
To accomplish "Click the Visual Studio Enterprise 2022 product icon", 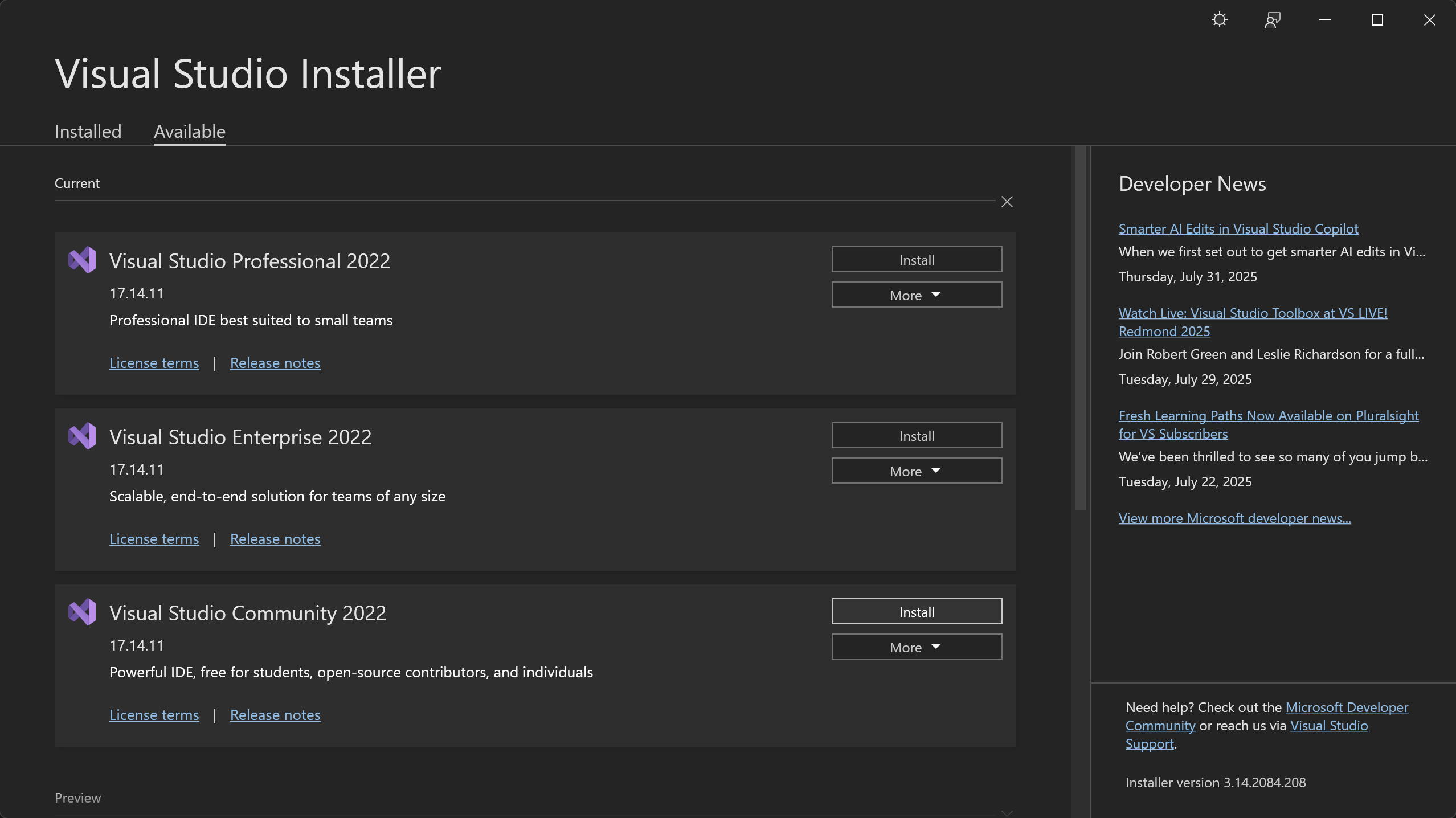I will 81,436.
